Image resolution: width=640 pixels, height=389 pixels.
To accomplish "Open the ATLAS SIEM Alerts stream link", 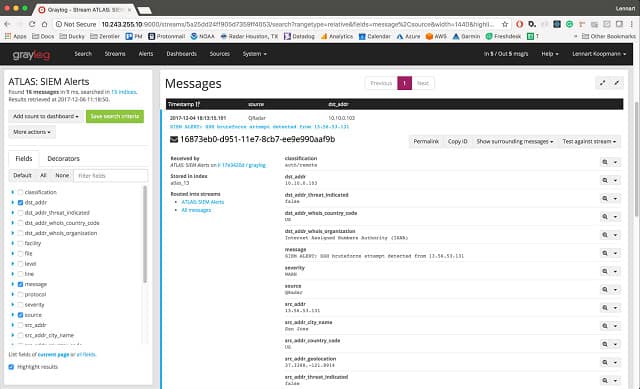I will pos(203,202).
